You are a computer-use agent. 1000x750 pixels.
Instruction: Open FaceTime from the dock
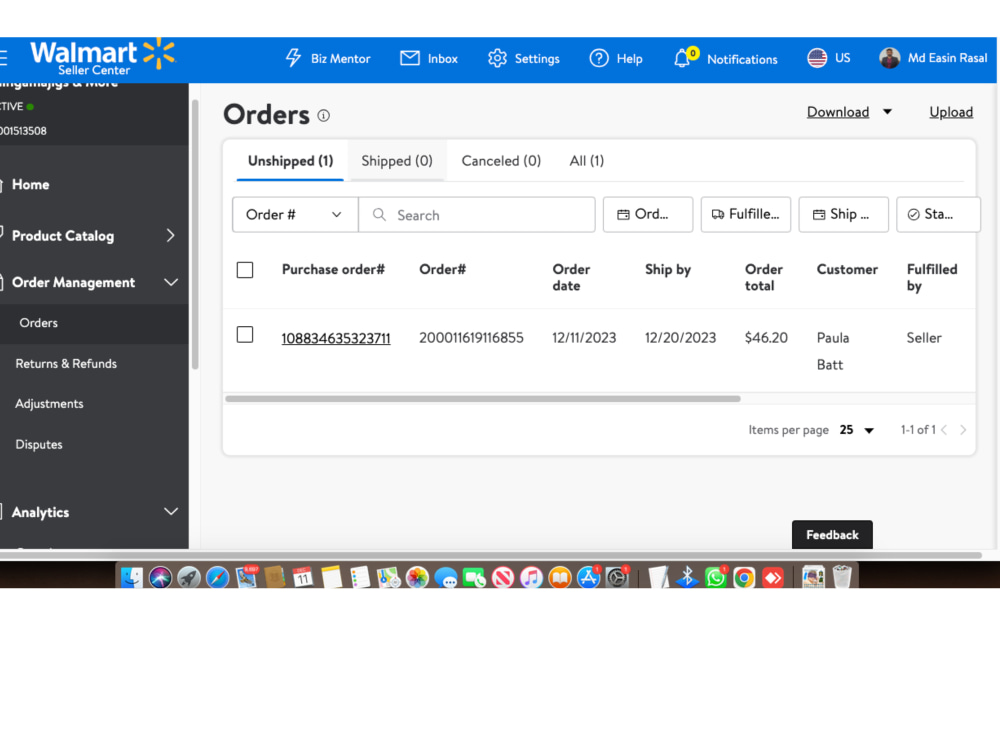474,577
